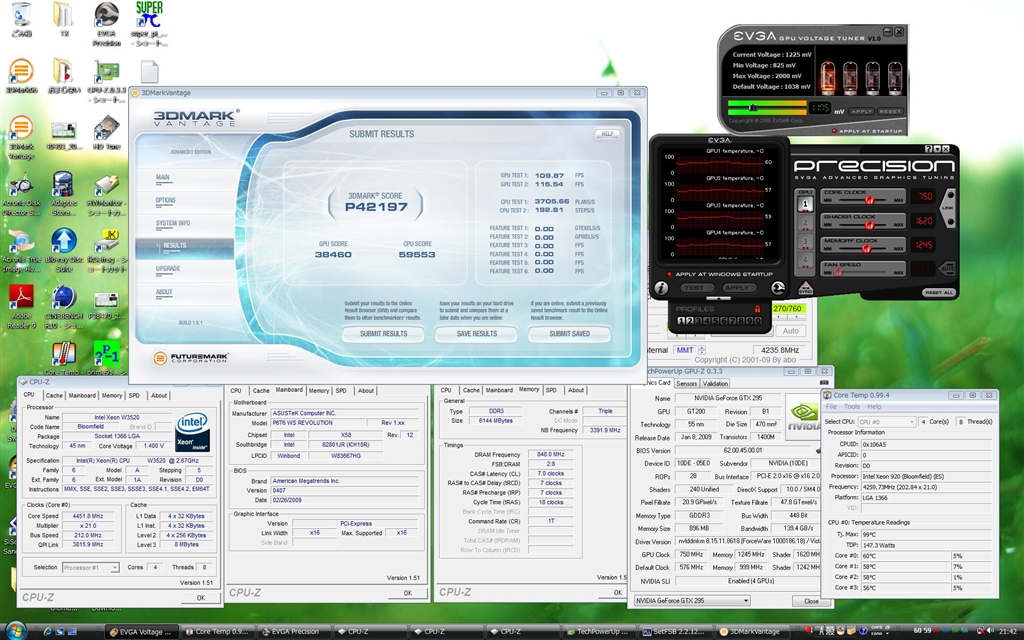Open the 3DMark Vantage desktop shortcut

point(21,127)
